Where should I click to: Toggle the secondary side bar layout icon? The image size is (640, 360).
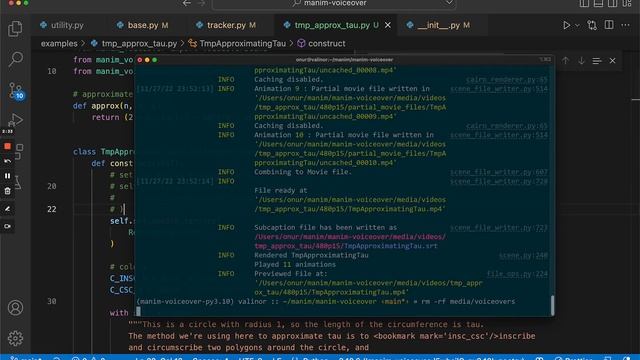[x=612, y=3]
